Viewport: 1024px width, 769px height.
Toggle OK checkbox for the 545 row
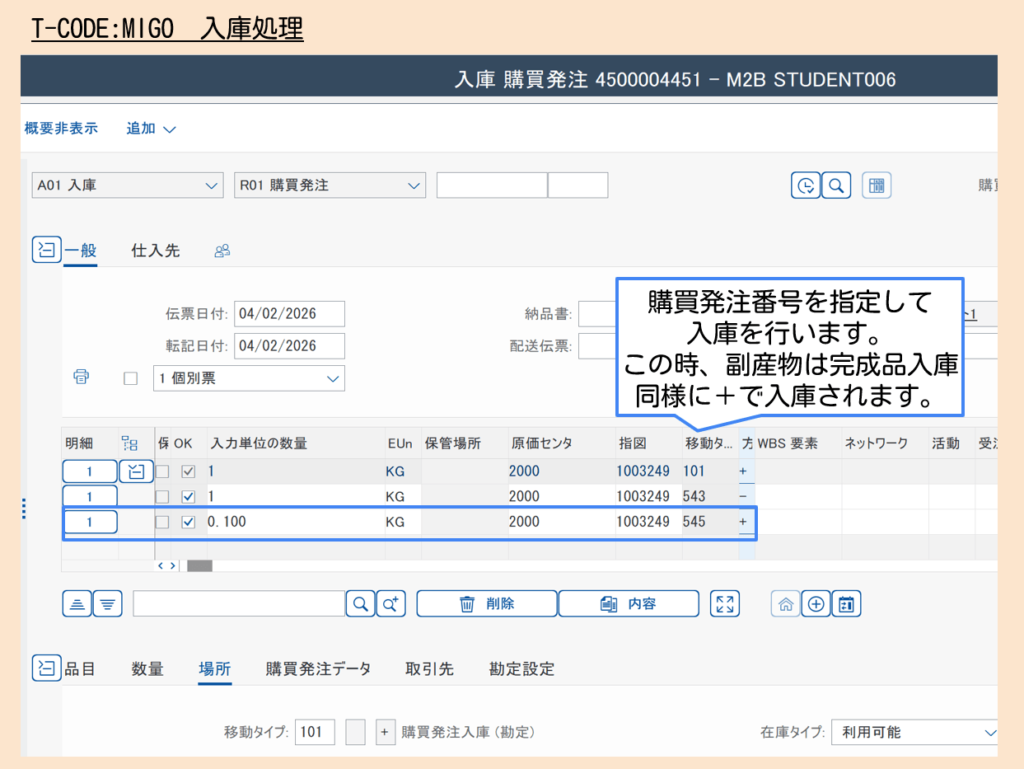click(x=188, y=522)
